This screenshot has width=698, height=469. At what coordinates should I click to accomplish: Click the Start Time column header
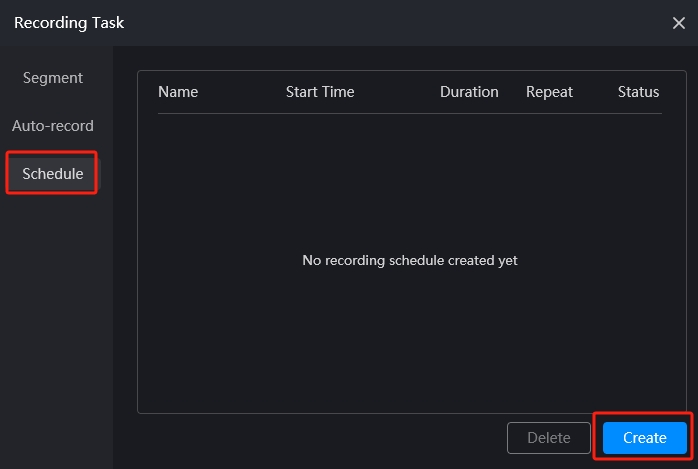coord(320,92)
